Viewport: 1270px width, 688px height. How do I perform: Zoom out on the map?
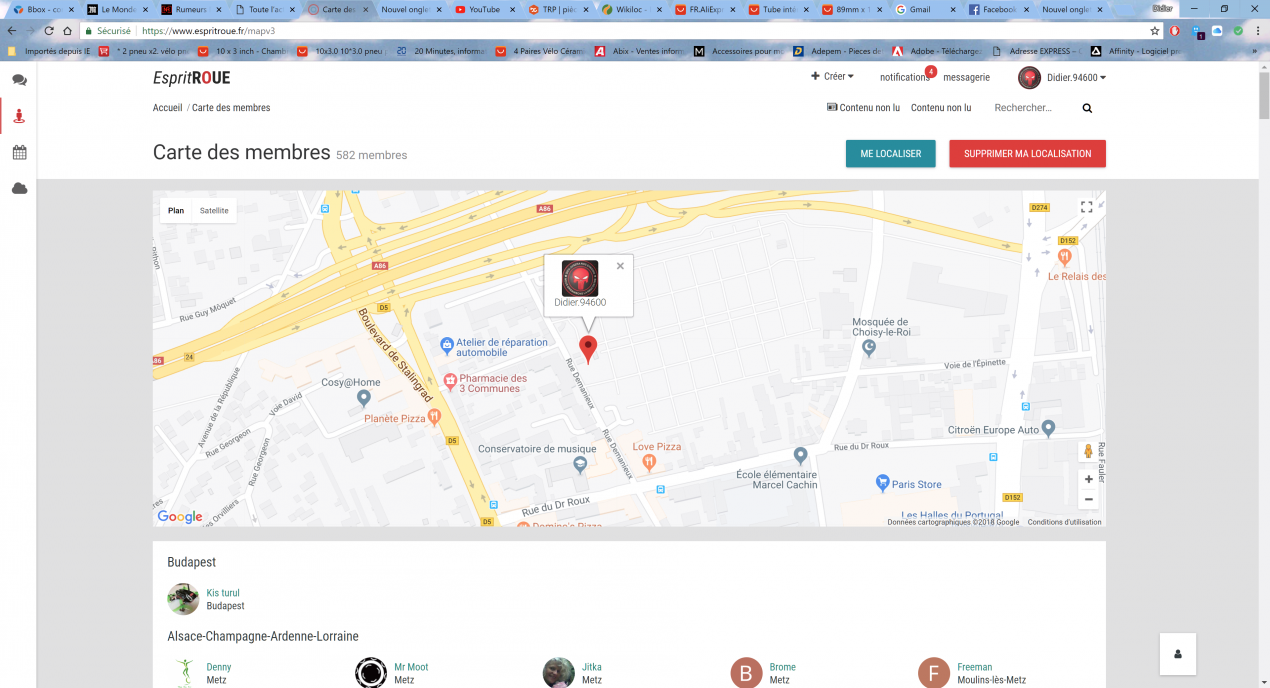[x=1089, y=499]
